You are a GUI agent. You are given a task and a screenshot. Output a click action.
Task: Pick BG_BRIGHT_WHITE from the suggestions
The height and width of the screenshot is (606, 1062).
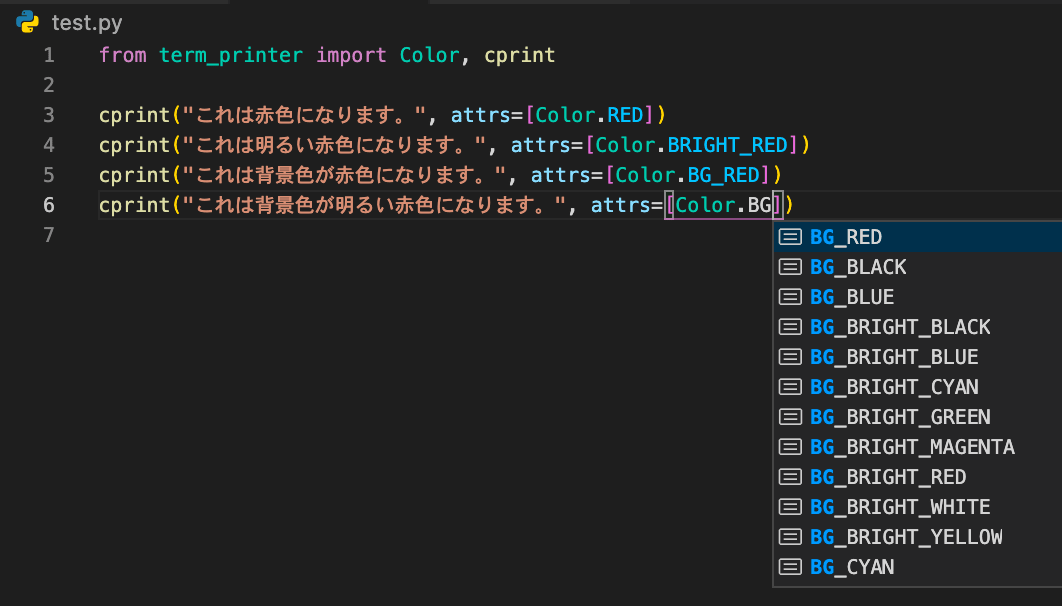918,506
